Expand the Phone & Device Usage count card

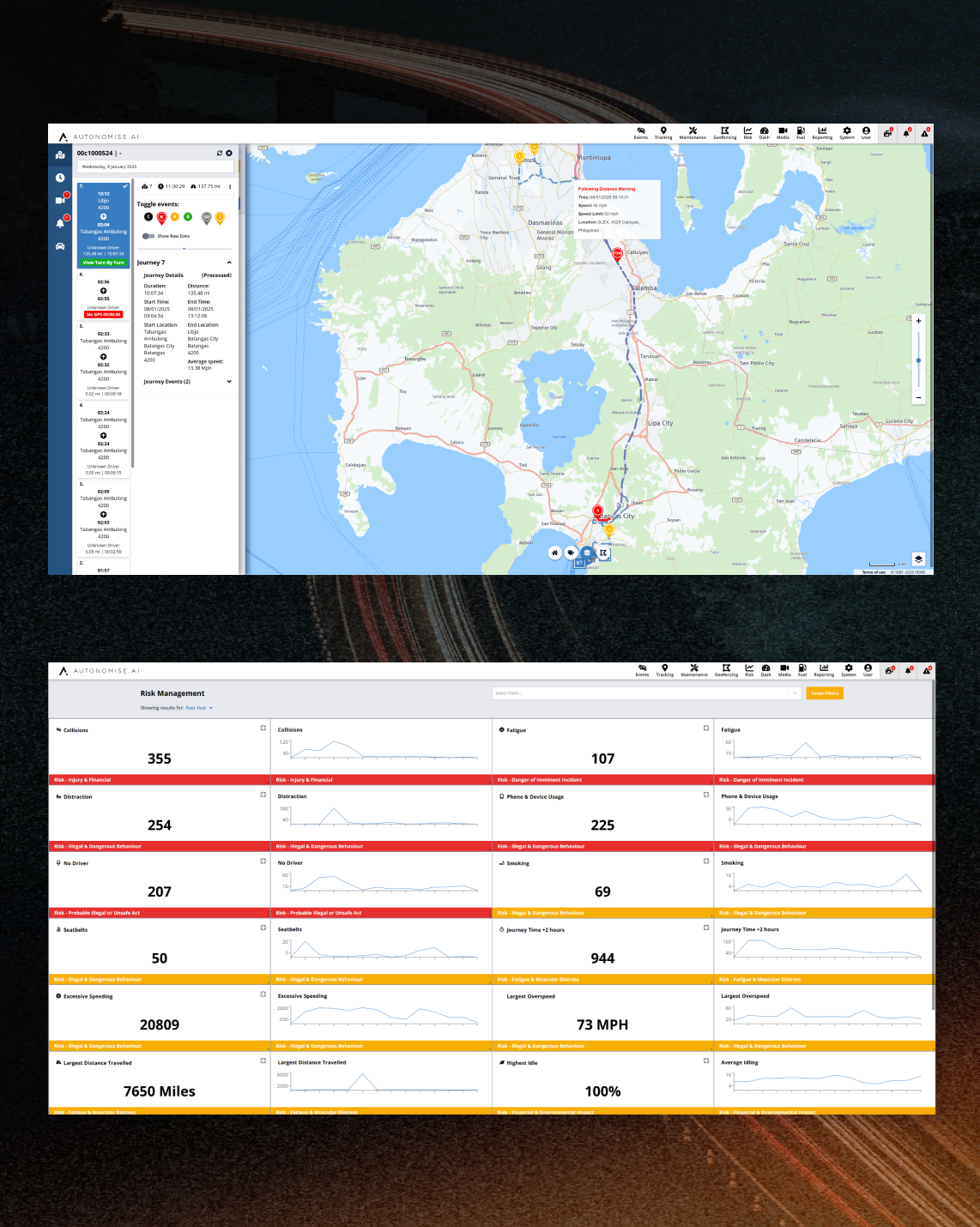coord(706,795)
